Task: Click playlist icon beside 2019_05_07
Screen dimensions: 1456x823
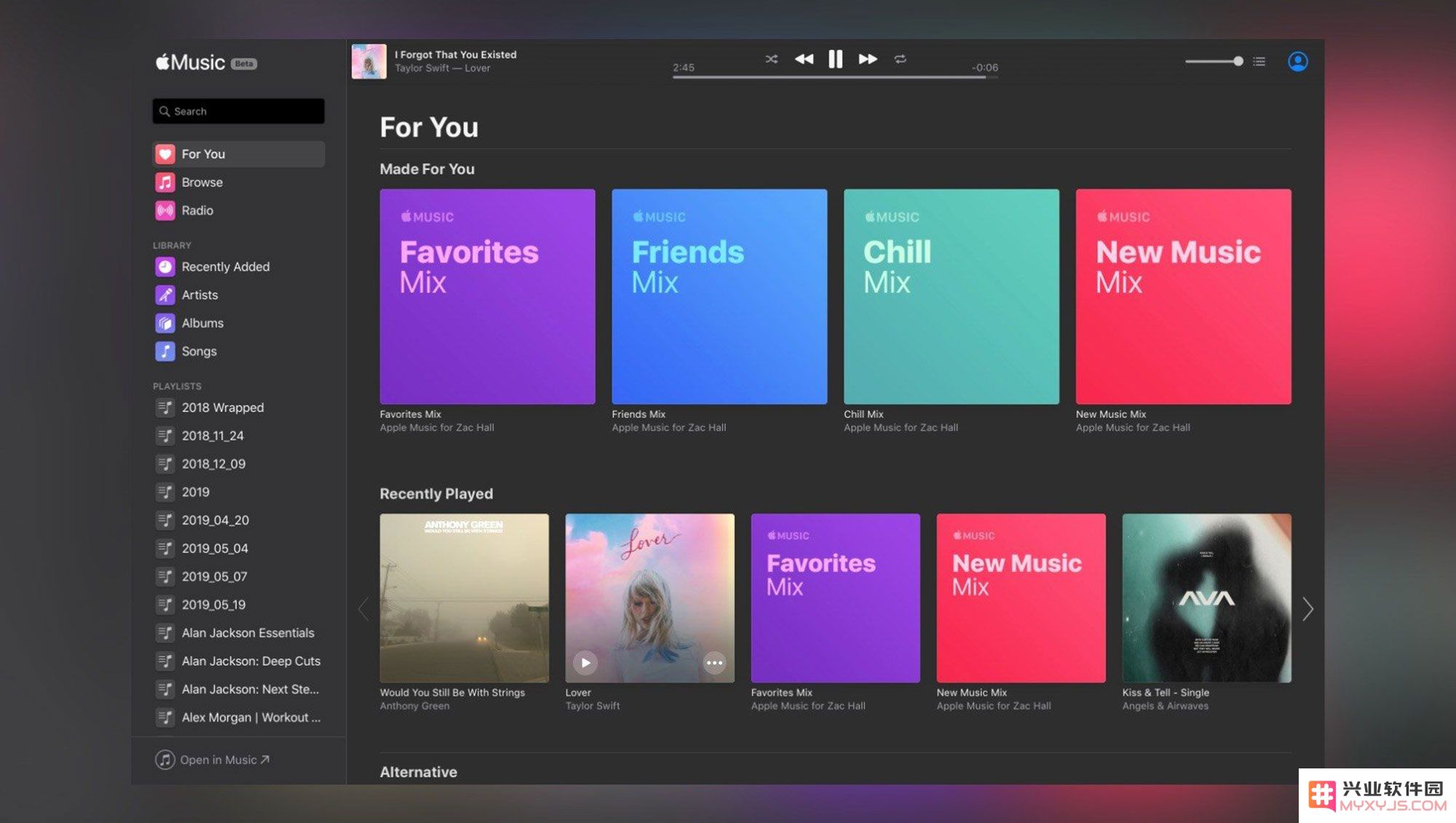Action: pyautogui.click(x=165, y=576)
